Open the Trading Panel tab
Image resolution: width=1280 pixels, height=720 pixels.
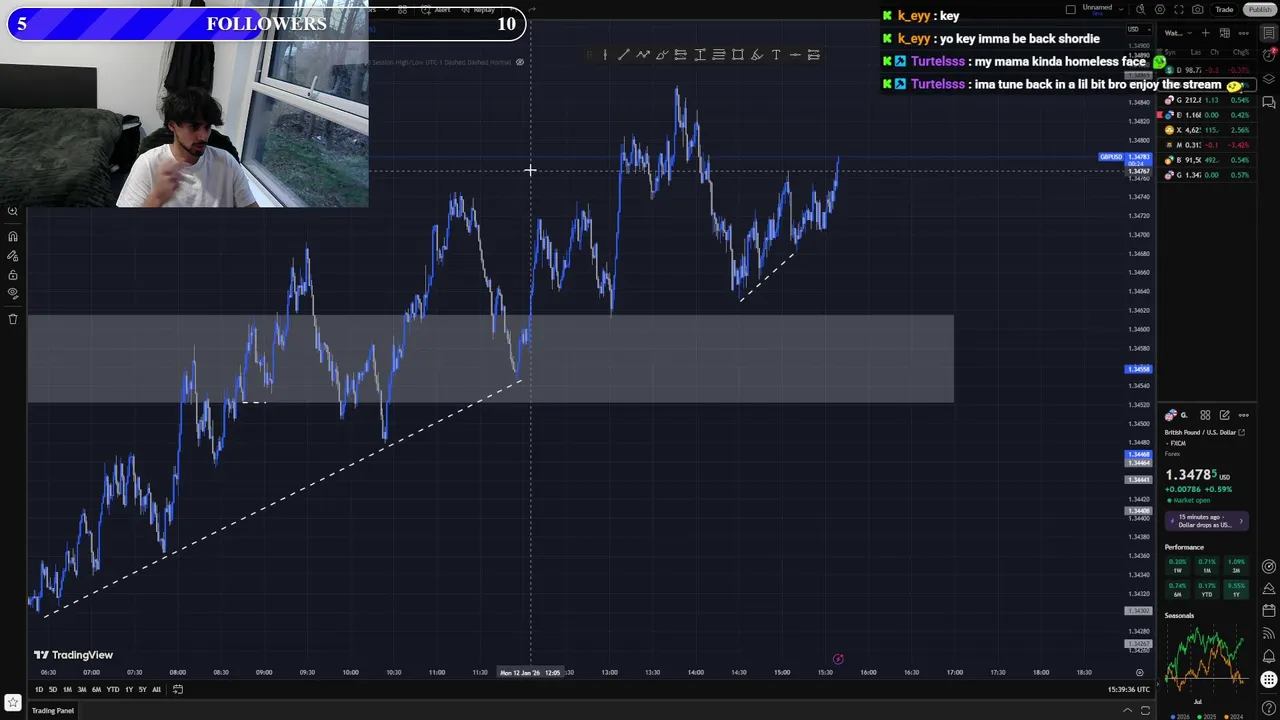click(x=53, y=711)
